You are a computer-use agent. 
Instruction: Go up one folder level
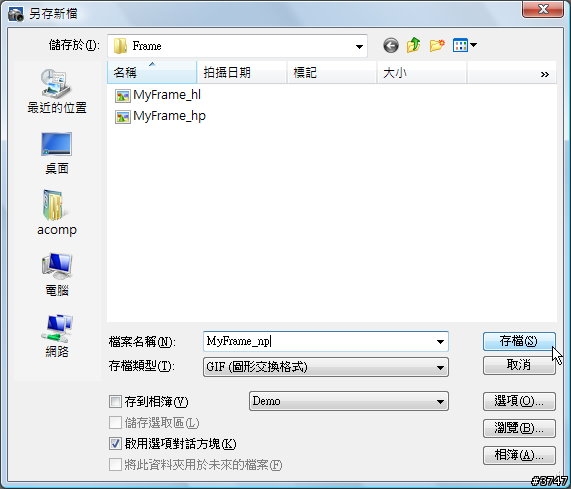pyautogui.click(x=413, y=46)
